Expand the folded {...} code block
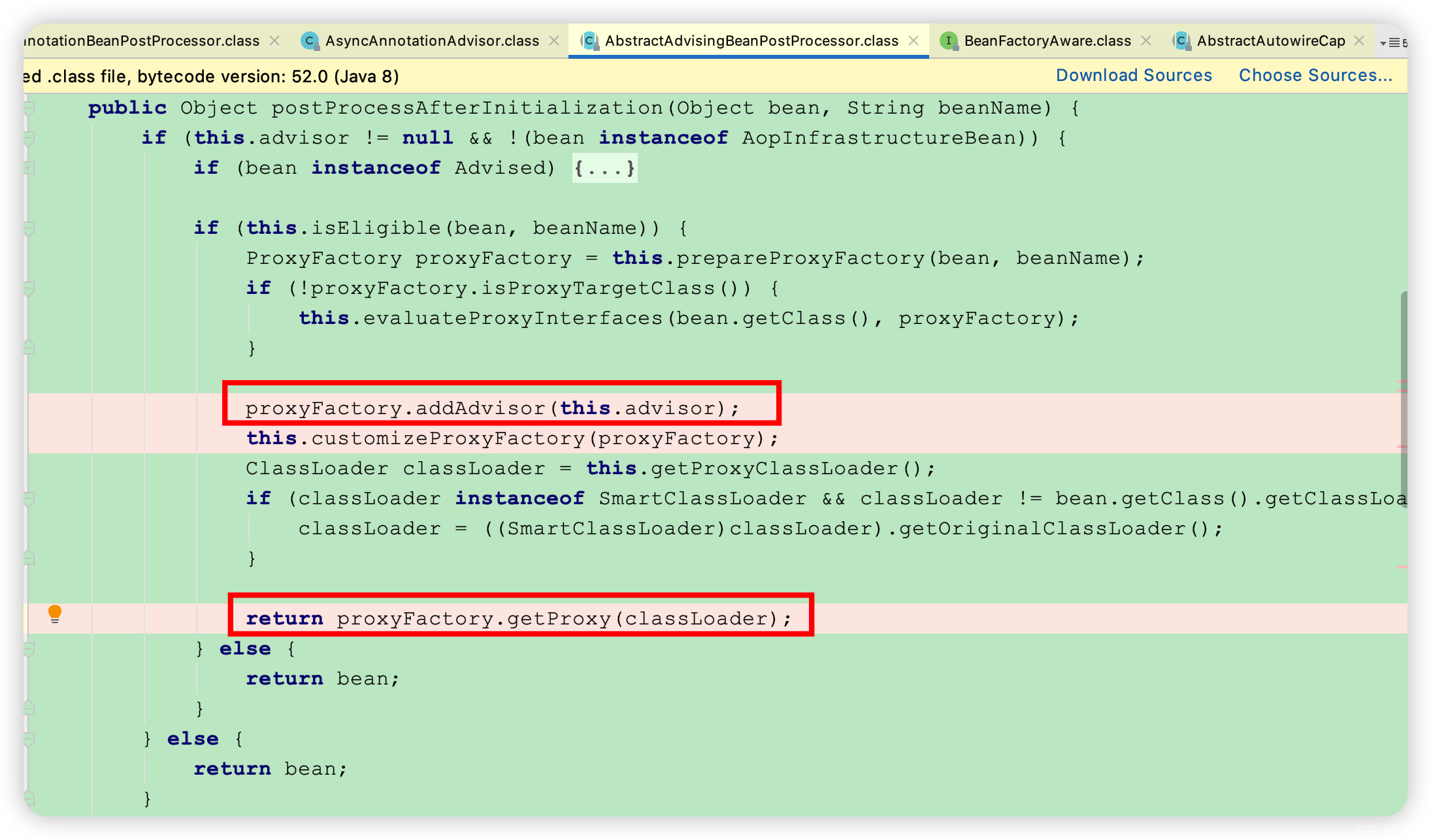The height and width of the screenshot is (840, 1431). 604,169
